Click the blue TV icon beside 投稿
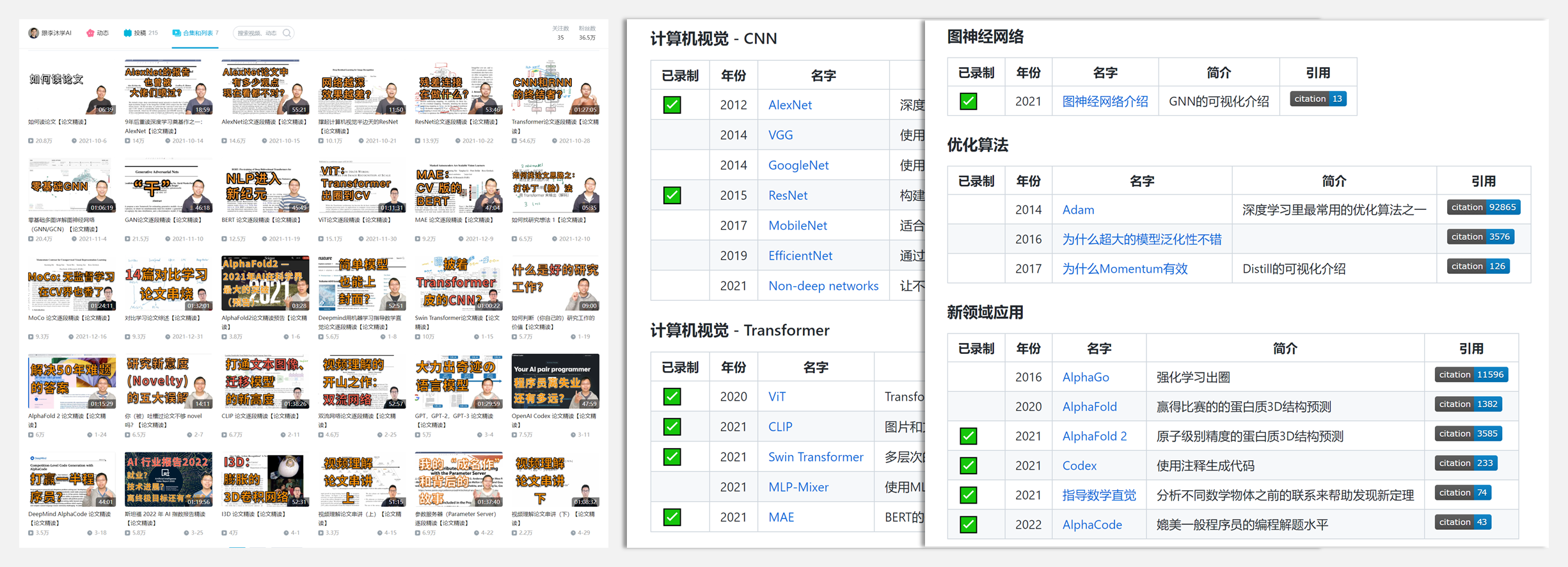 point(127,33)
